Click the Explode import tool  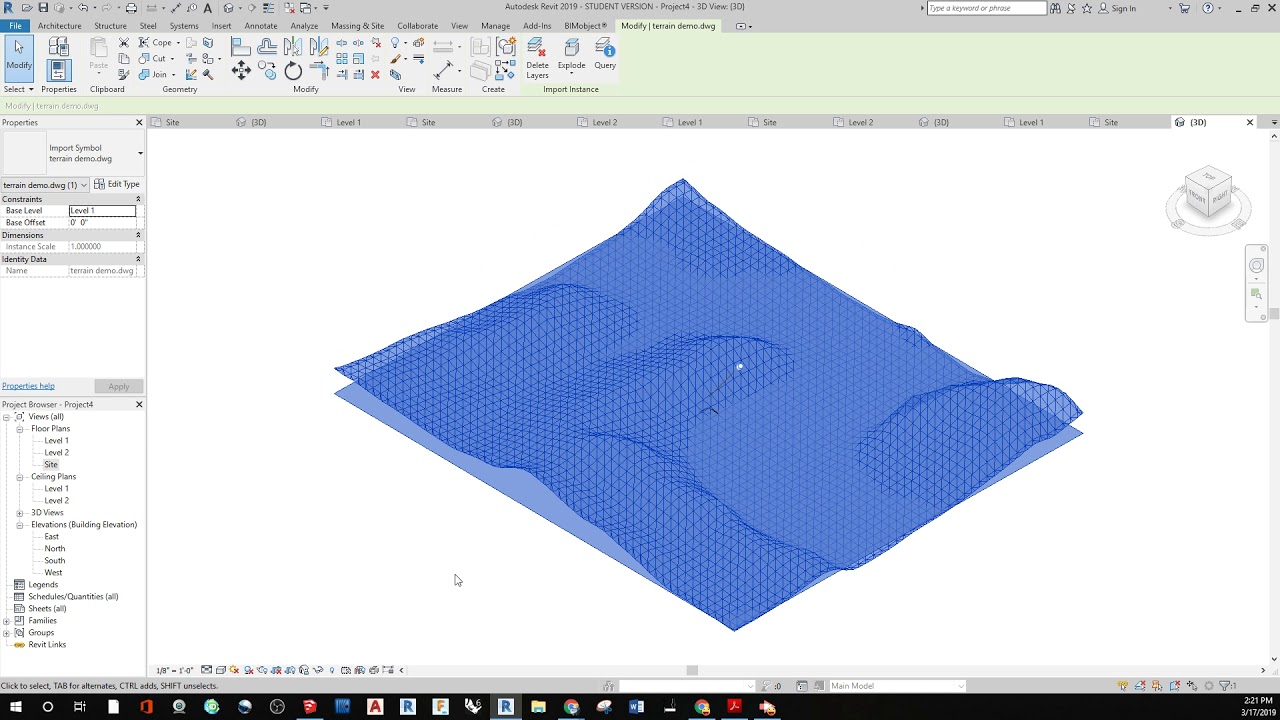click(571, 55)
